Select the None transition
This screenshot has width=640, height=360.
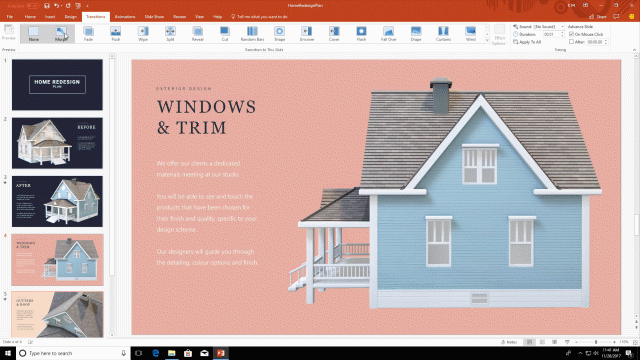[33, 33]
